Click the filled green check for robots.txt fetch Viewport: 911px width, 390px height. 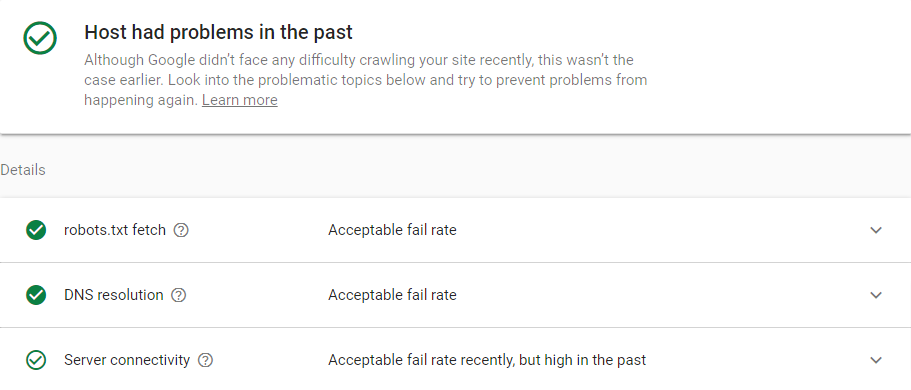[36, 231]
